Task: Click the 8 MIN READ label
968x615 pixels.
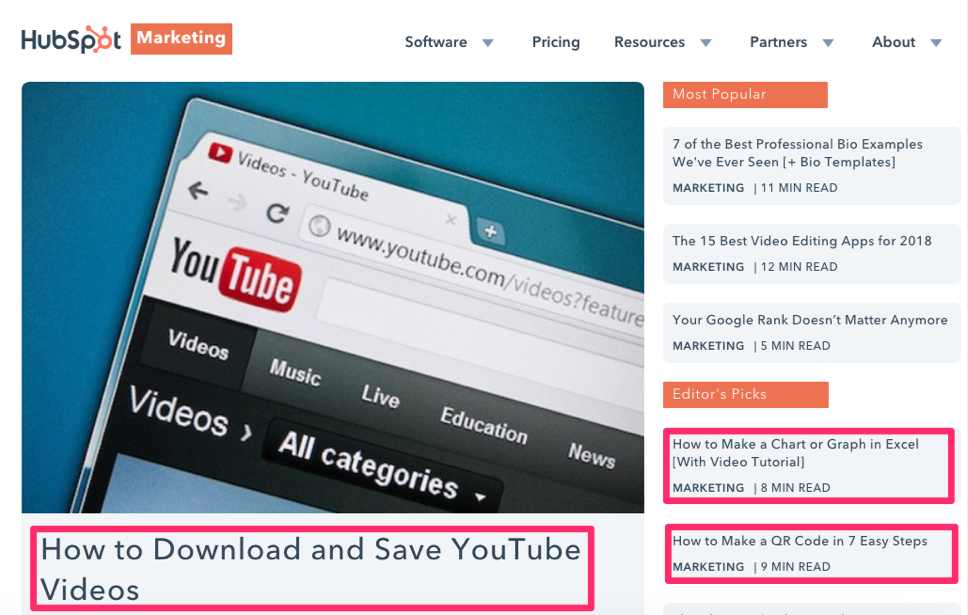Action: coord(795,488)
